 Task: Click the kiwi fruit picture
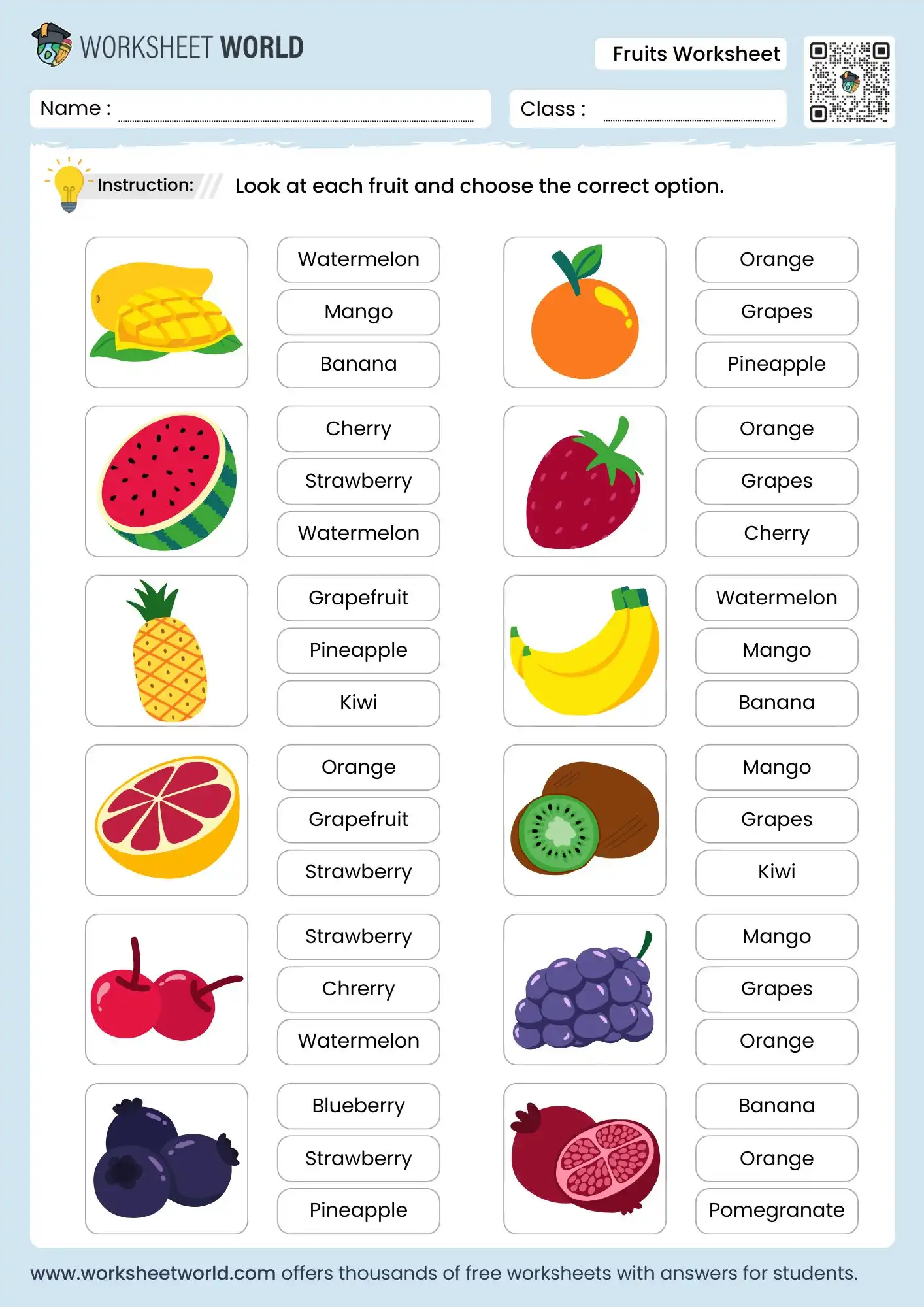[x=584, y=819]
